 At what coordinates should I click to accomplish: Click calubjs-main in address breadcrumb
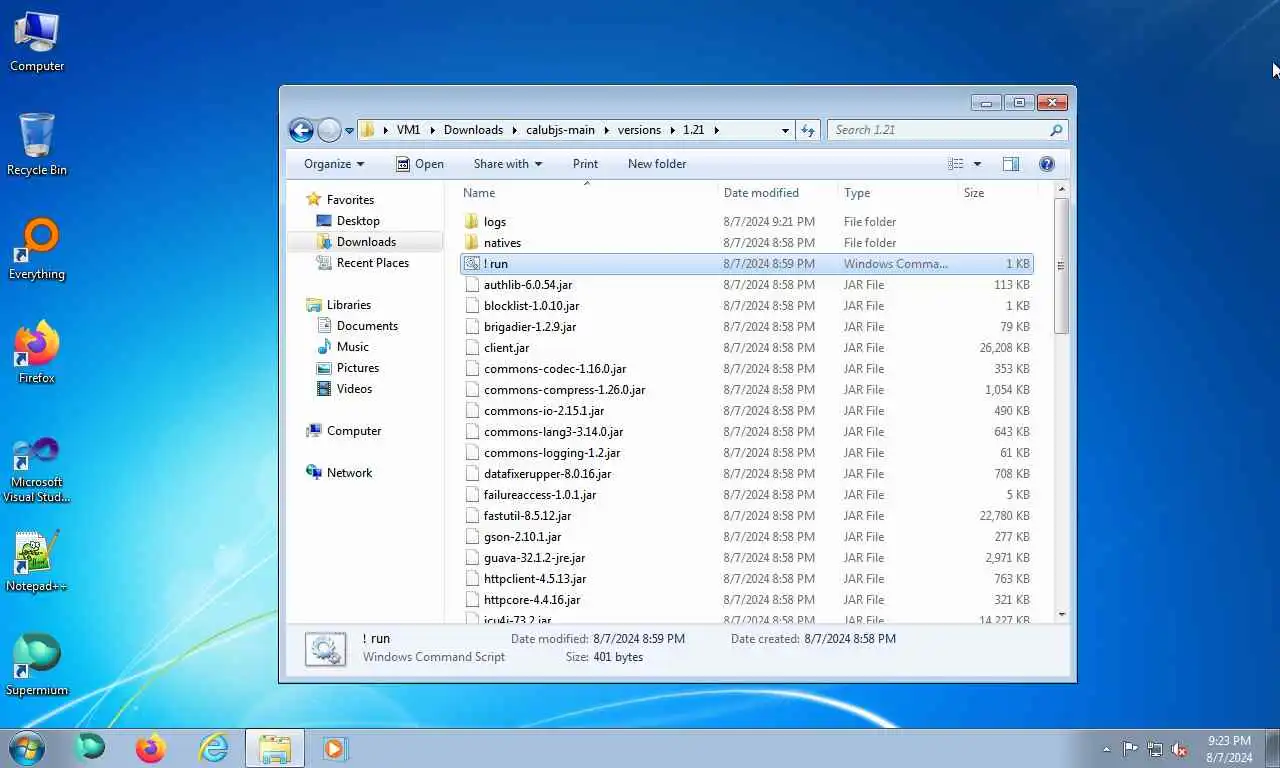(x=560, y=130)
